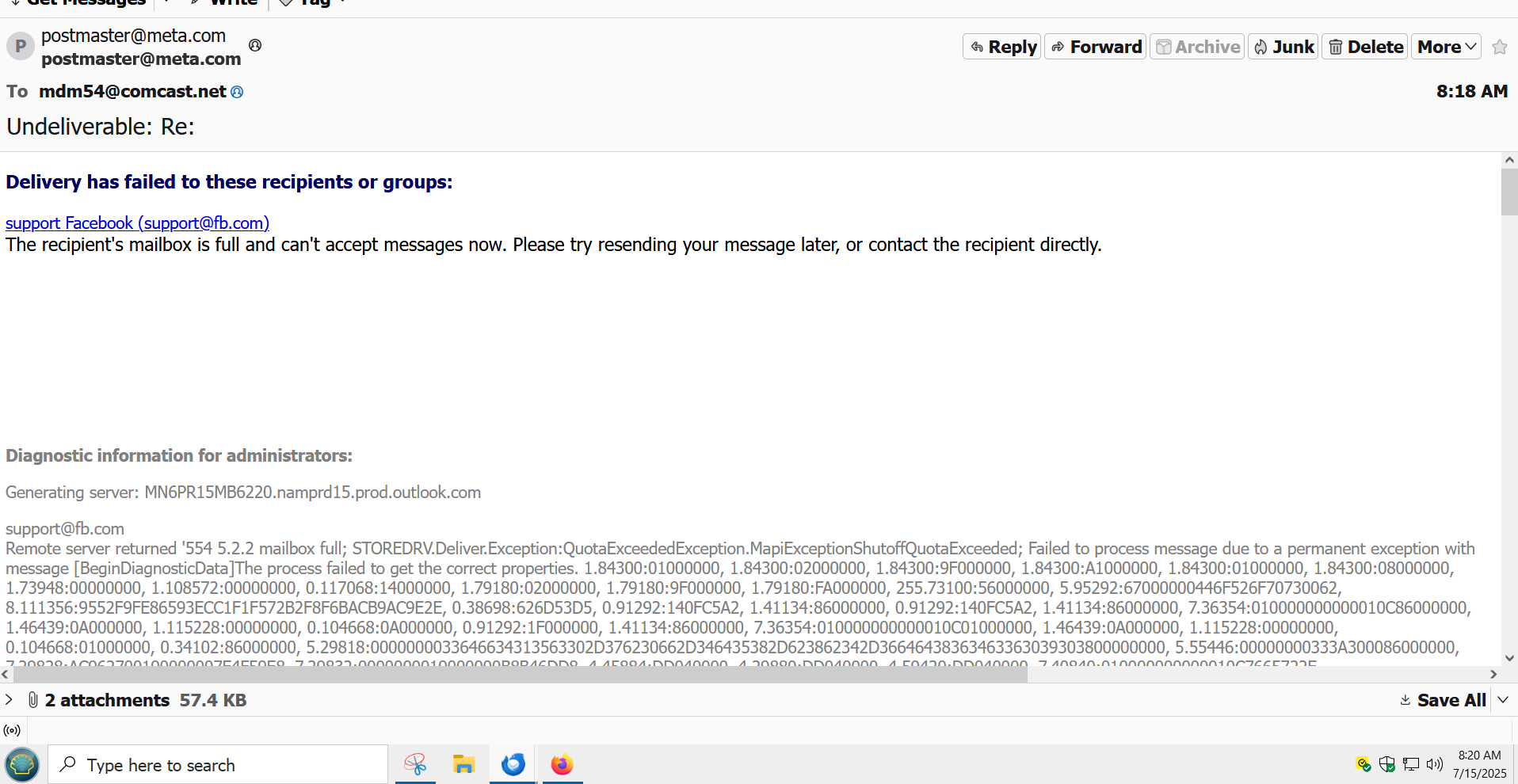
Task: Click the volume speaker tray icon
Action: pos(1435,764)
